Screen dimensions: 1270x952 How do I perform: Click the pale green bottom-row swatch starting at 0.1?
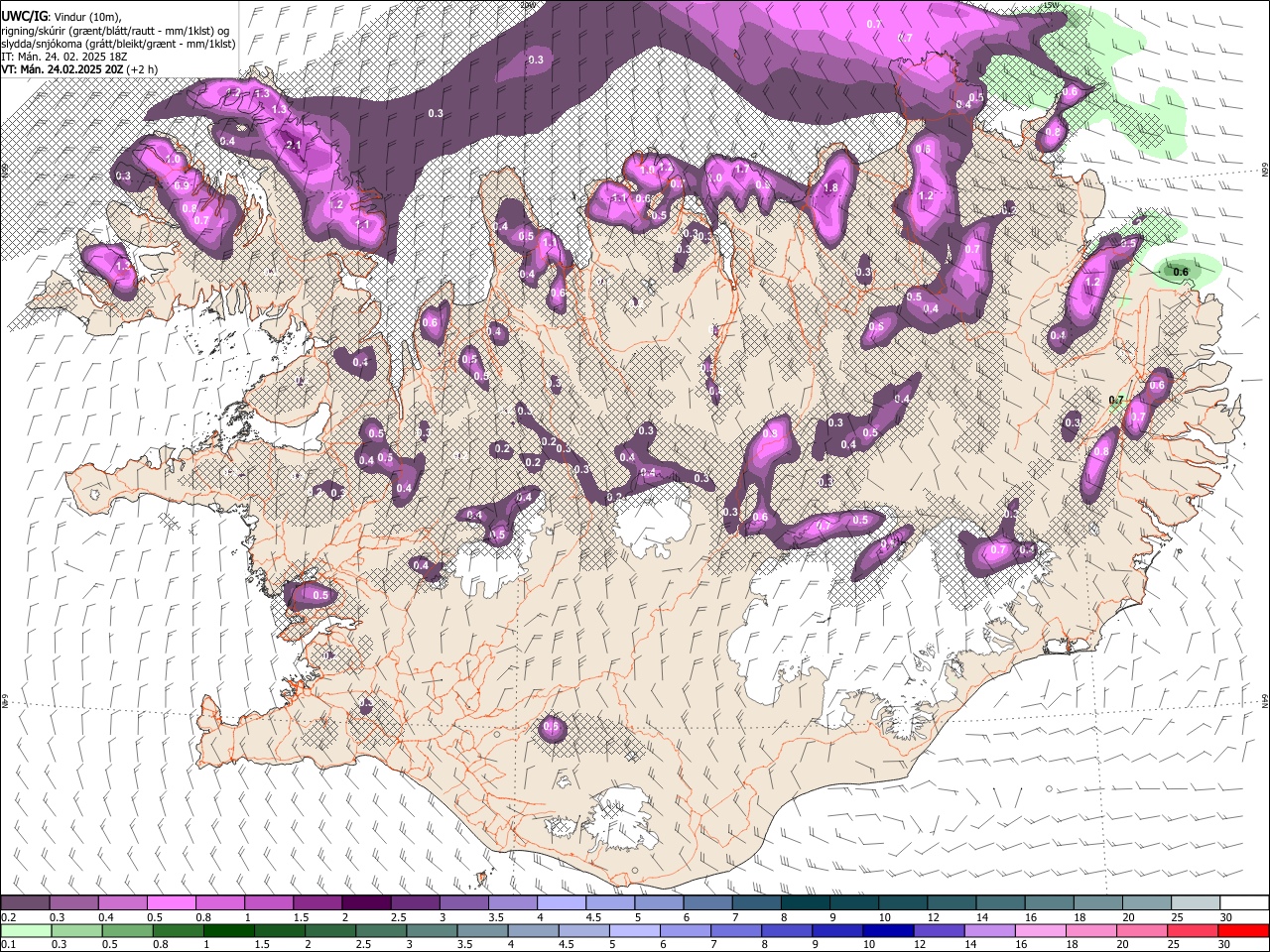[x=27, y=930]
